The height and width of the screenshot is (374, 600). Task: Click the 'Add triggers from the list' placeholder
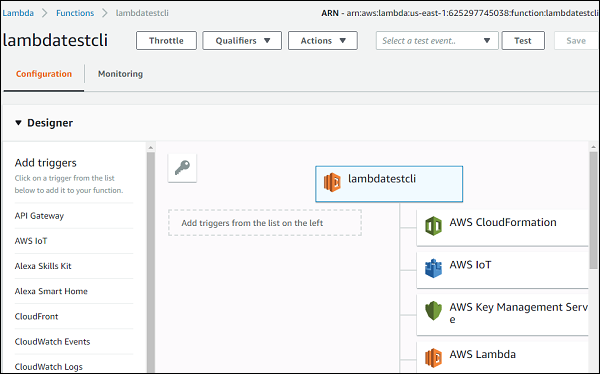click(x=265, y=223)
